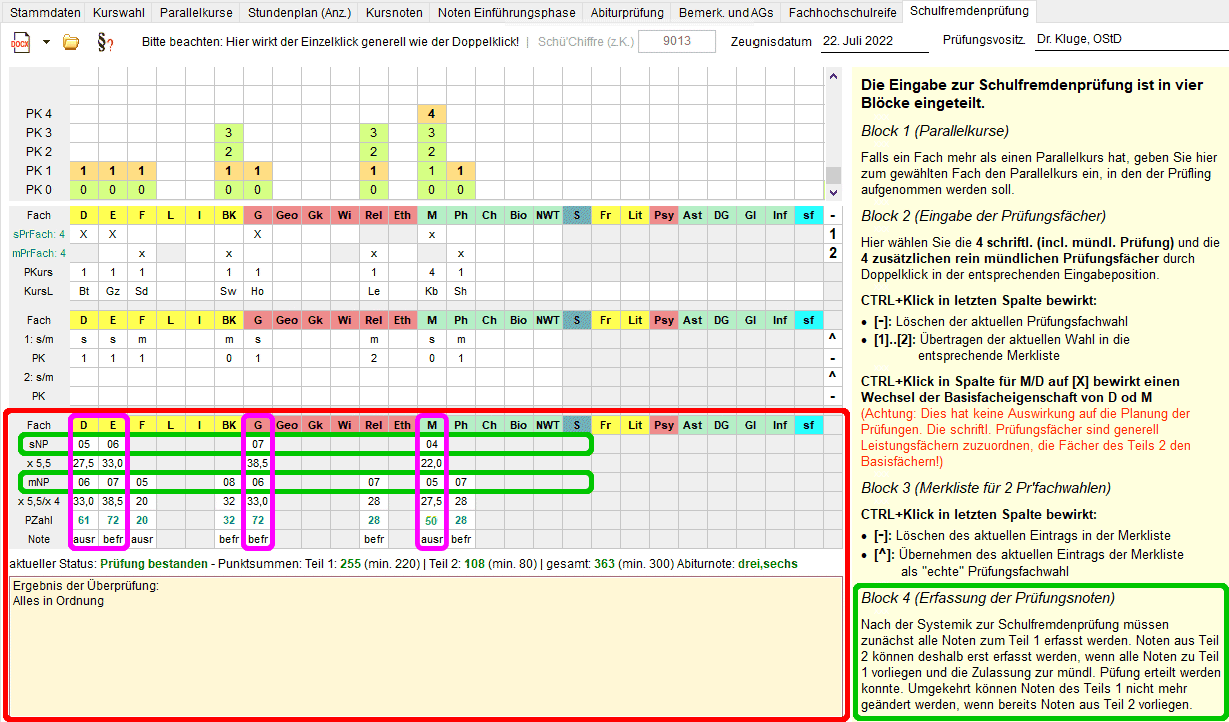Open the Kursnoten tab
Screen dimensions: 1229x722
[x=393, y=13]
